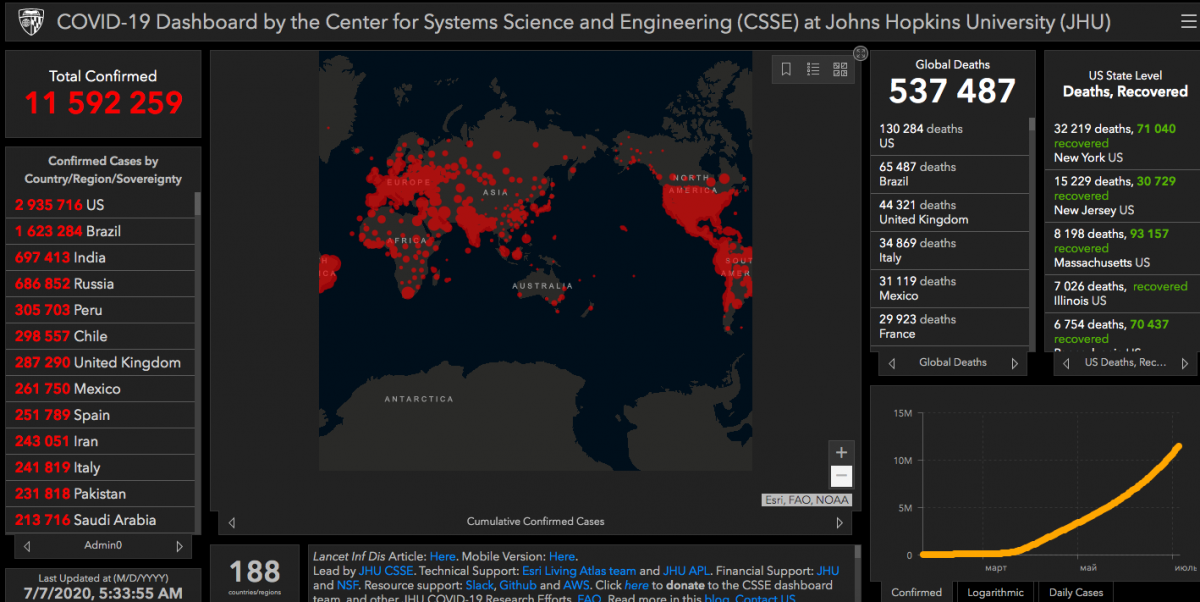Select Pakistan in confirmed cases list
This screenshot has height=602, width=1200.
(100, 493)
